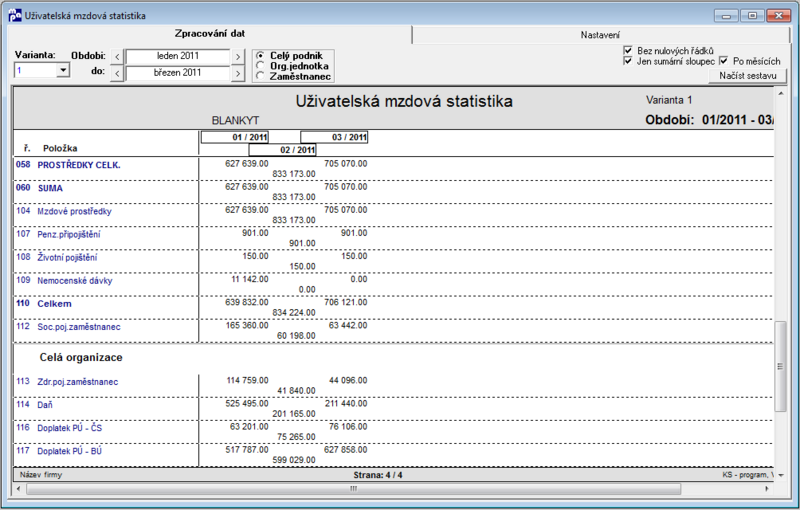Click the leden 2011 period field
Image resolution: width=800 pixels, height=510 pixels.
tap(178, 56)
